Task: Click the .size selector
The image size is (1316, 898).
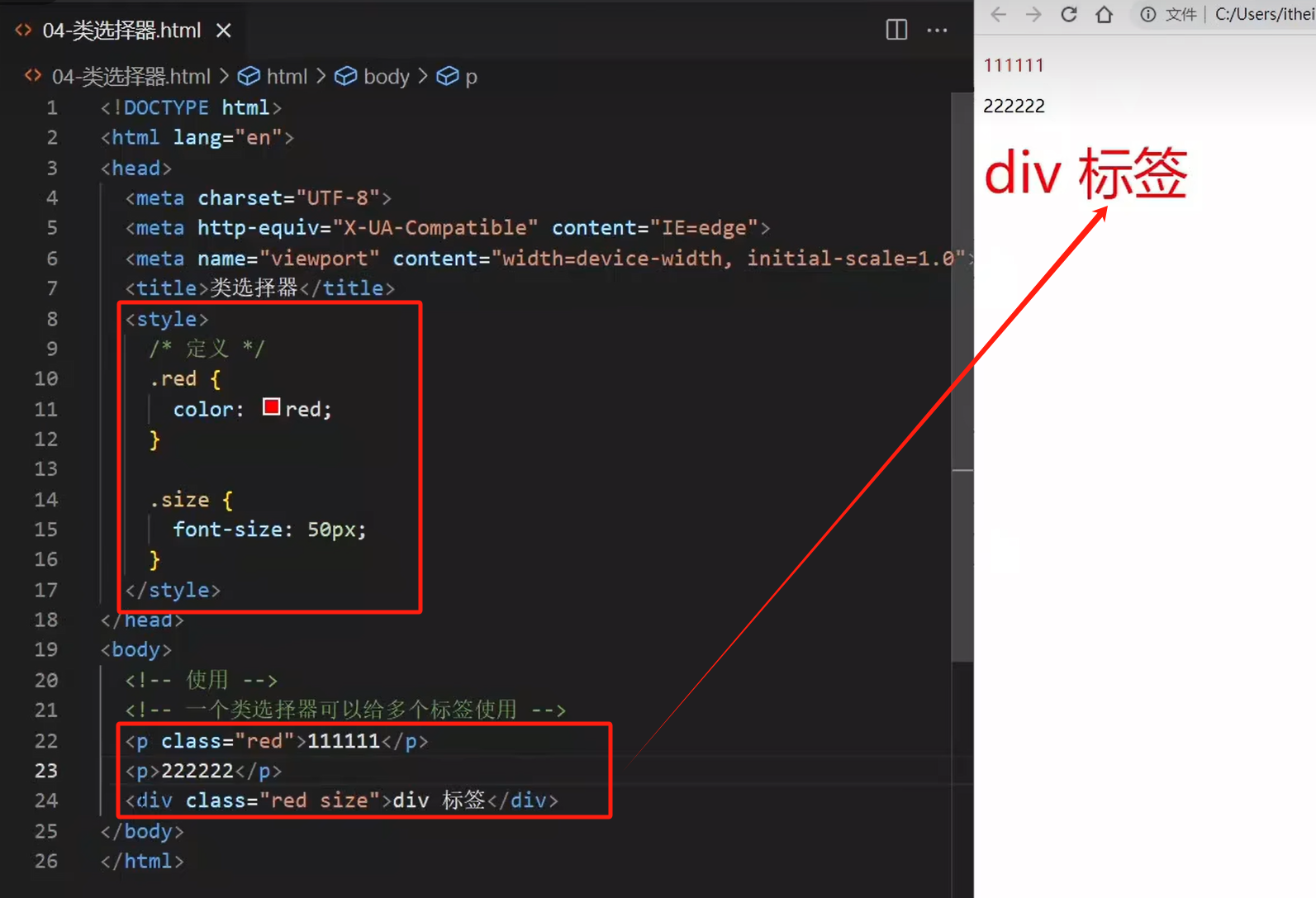Action: pos(179,499)
